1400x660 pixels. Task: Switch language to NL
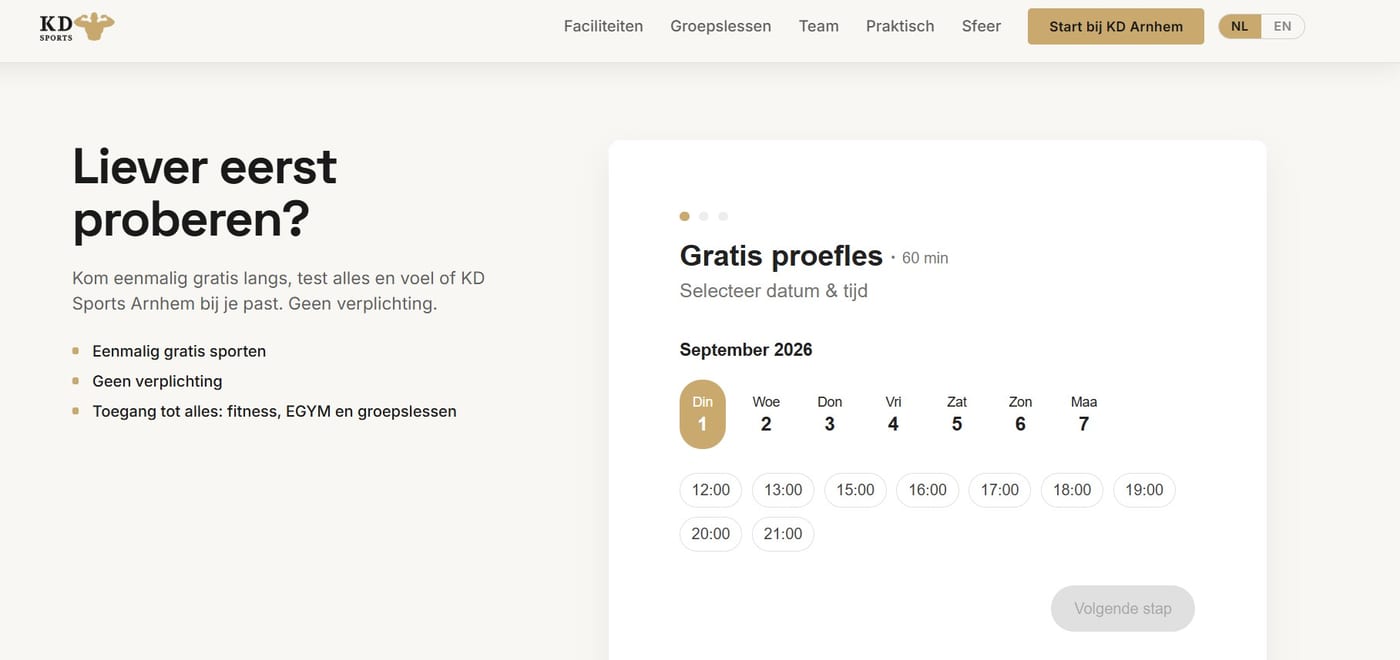(x=1240, y=27)
